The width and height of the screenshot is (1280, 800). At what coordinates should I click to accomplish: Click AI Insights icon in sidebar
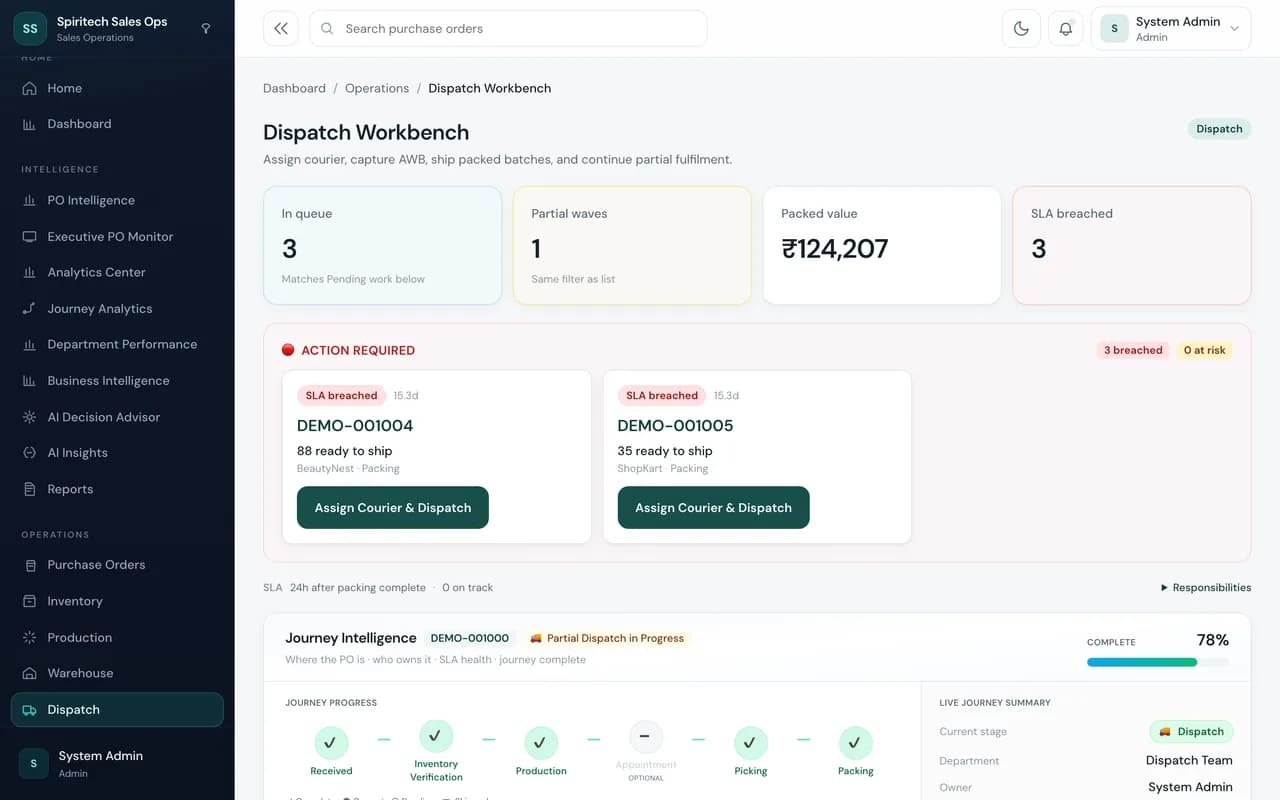point(29,453)
